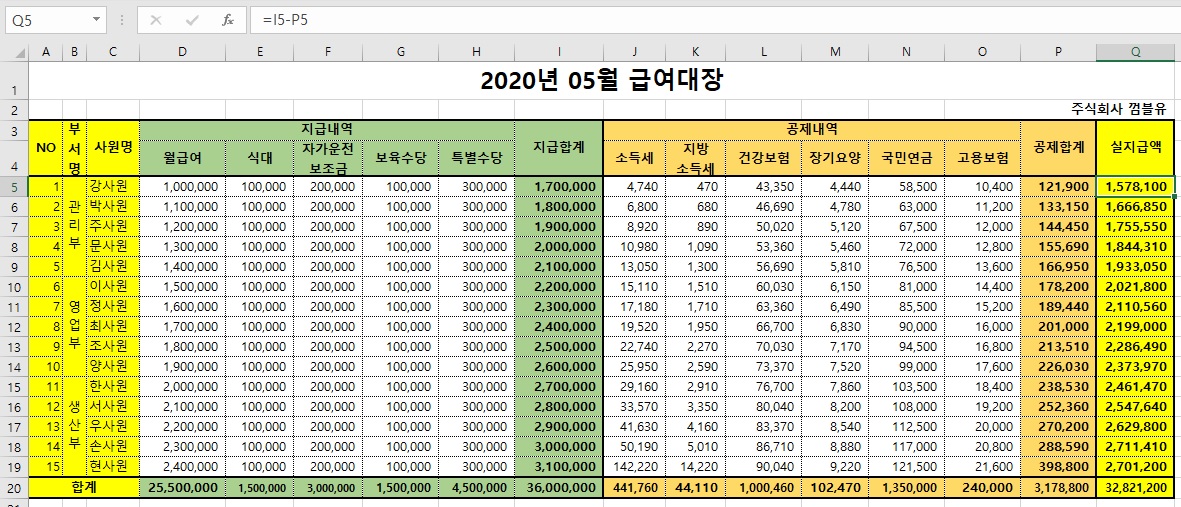Click title cell 2020년 05월 급여대장

[601, 80]
